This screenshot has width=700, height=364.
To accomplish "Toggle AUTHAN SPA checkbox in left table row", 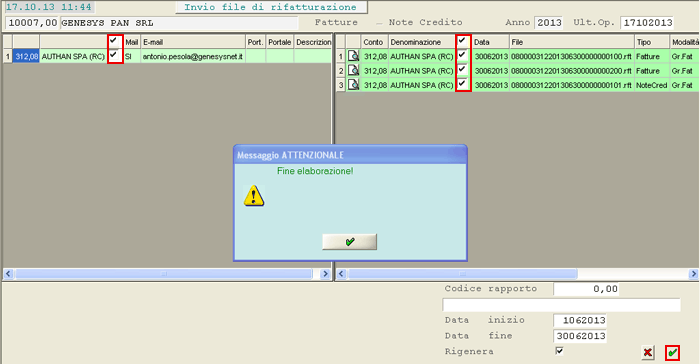I will [x=114, y=55].
